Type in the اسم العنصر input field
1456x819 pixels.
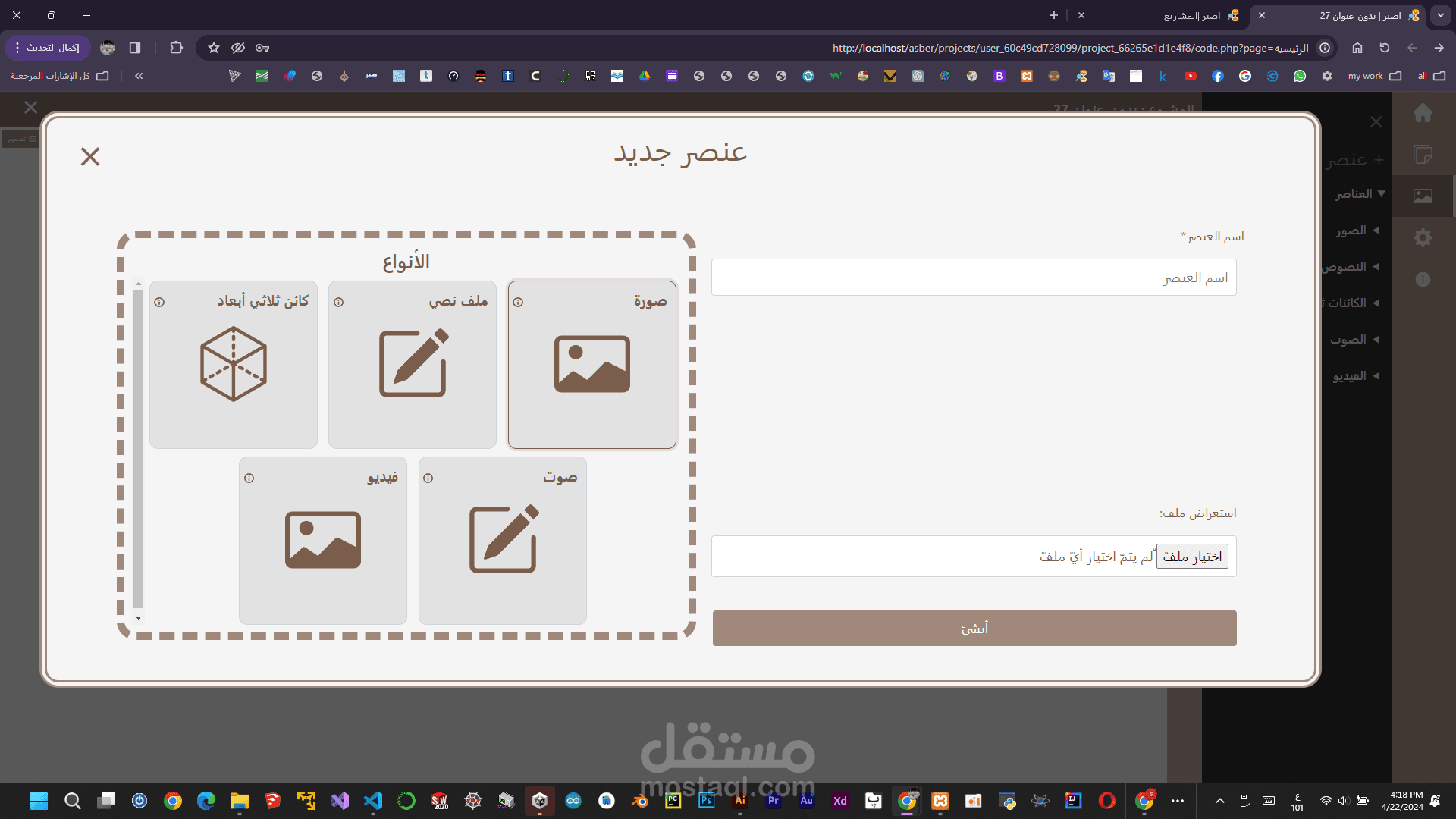[974, 278]
